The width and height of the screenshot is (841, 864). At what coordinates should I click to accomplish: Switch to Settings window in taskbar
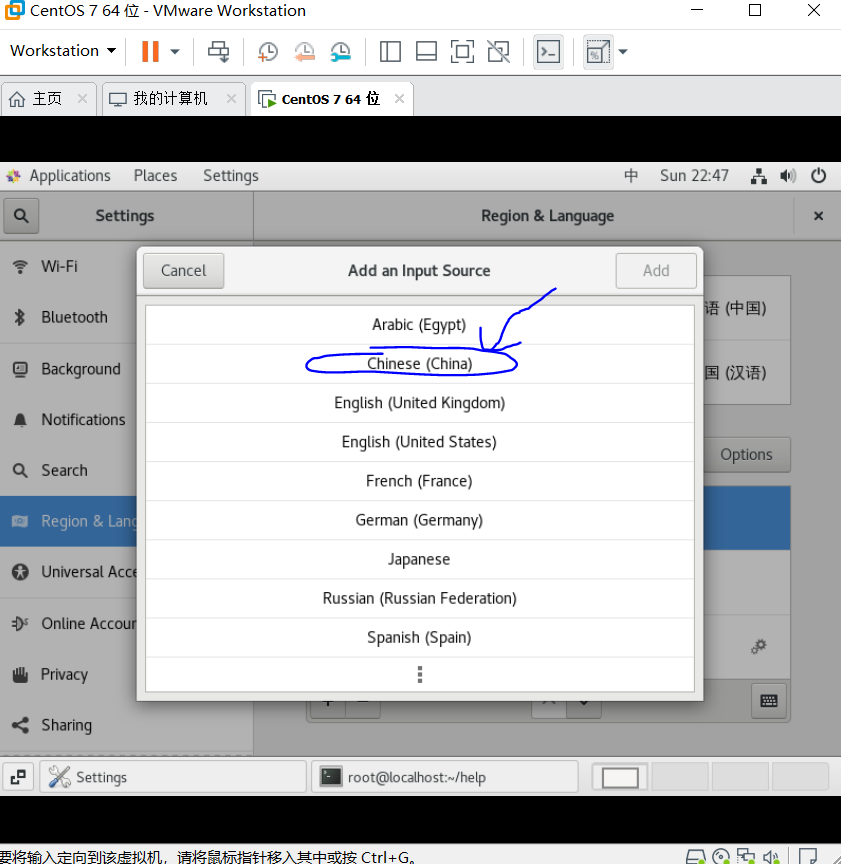point(172,777)
